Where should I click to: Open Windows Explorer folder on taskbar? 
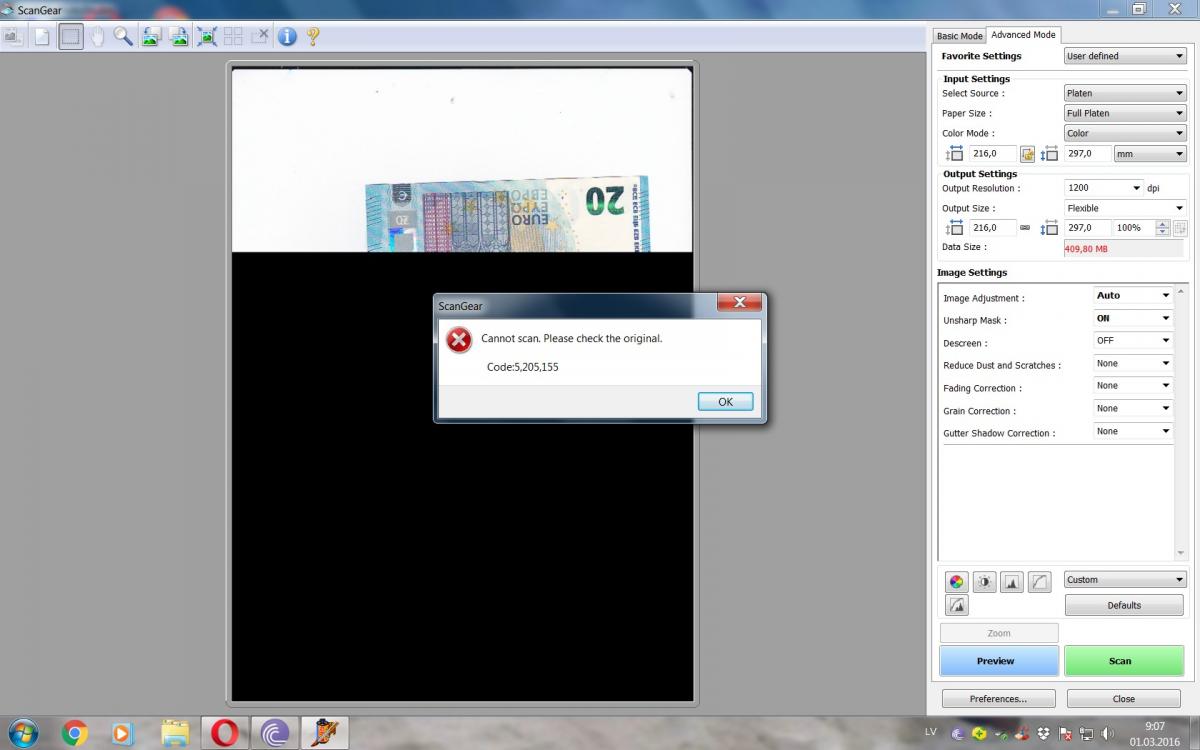click(174, 733)
